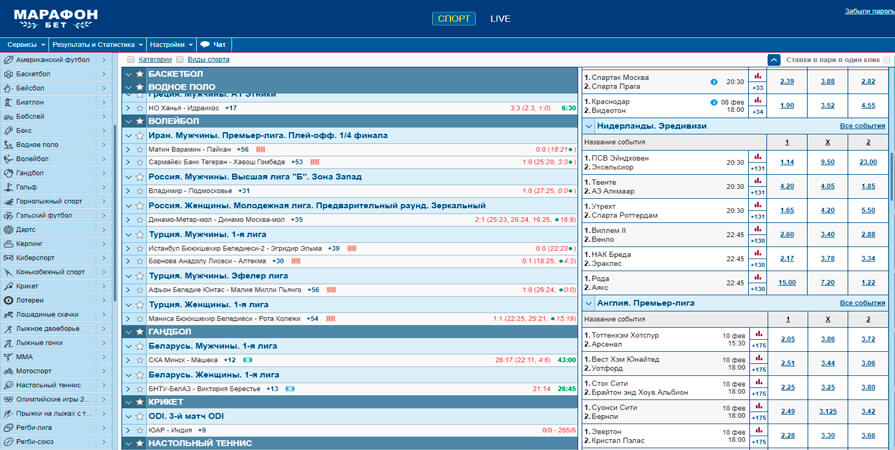Click Все события link for Нидерланды. Эредивизи
The height and width of the screenshot is (450, 895).
(862, 126)
